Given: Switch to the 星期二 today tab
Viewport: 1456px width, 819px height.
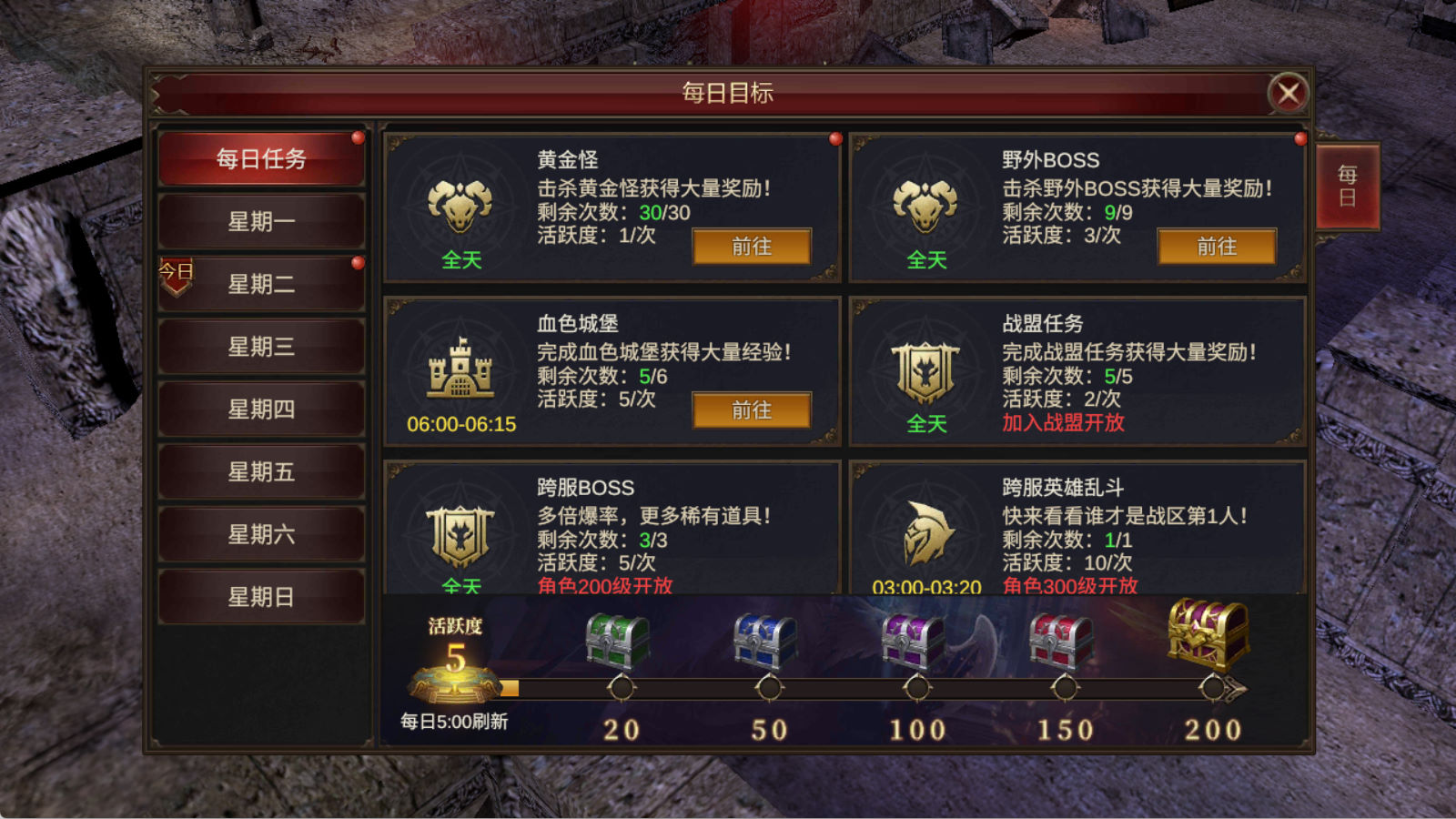Looking at the screenshot, I should (x=261, y=284).
